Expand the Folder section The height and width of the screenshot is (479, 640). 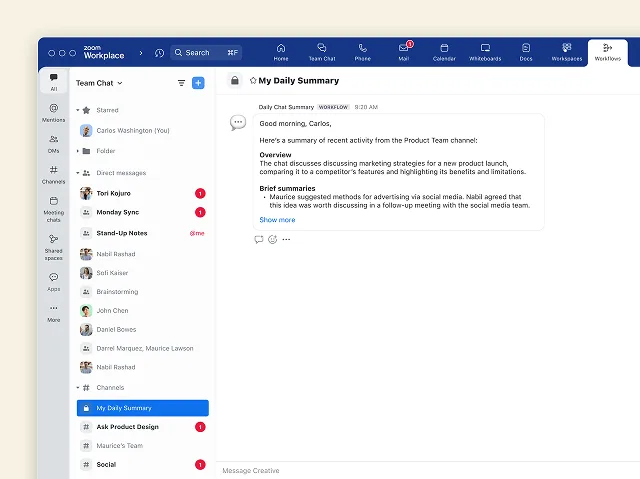click(x=78, y=151)
